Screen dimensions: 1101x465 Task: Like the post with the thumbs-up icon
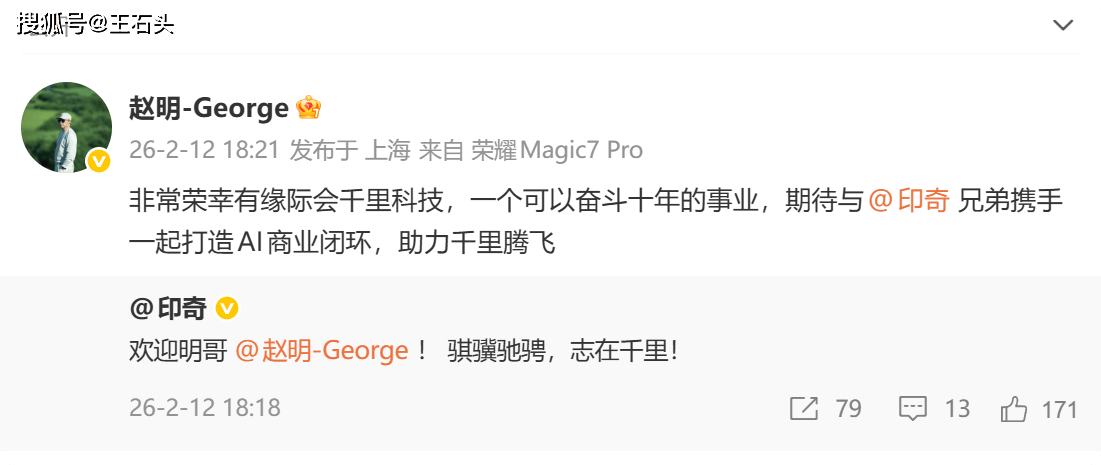[1014, 409]
